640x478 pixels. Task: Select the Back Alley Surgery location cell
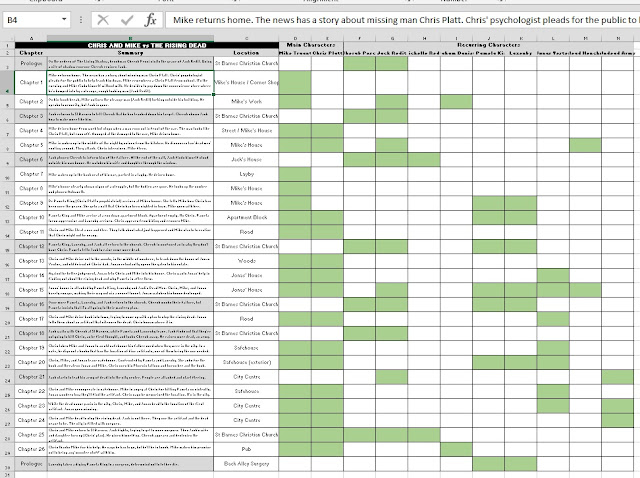246,464
